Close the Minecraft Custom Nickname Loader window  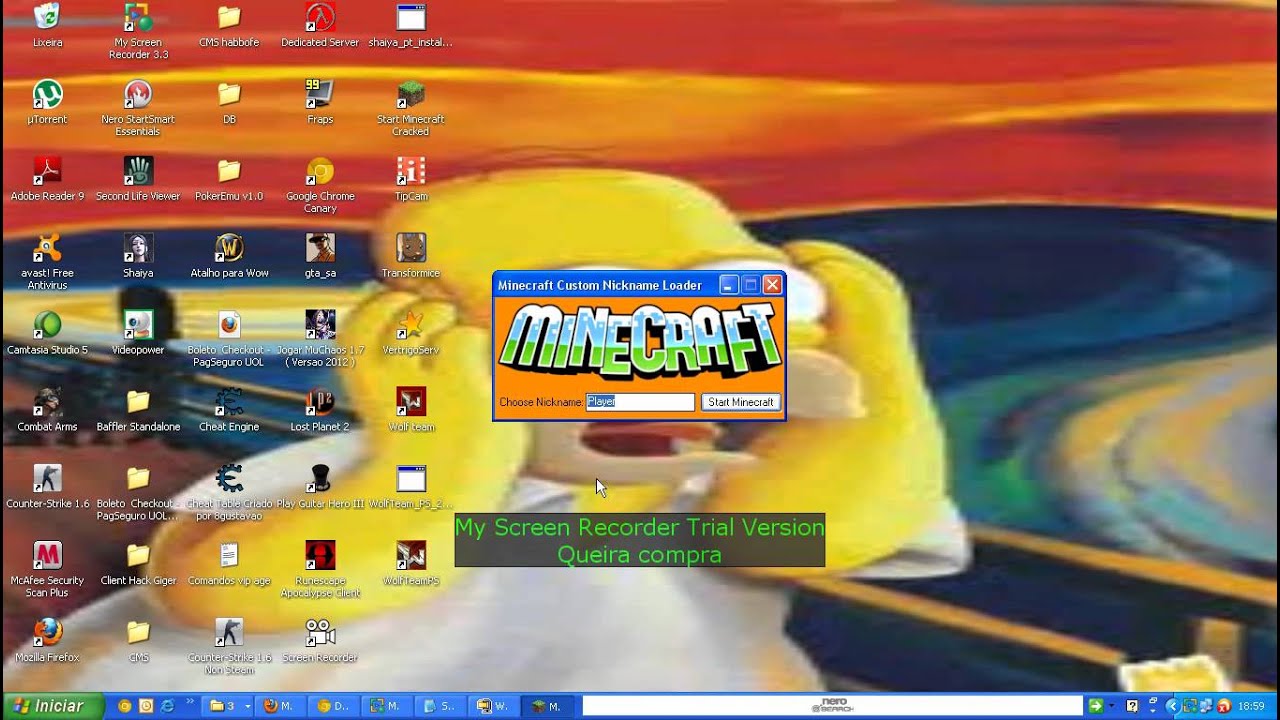click(772, 285)
